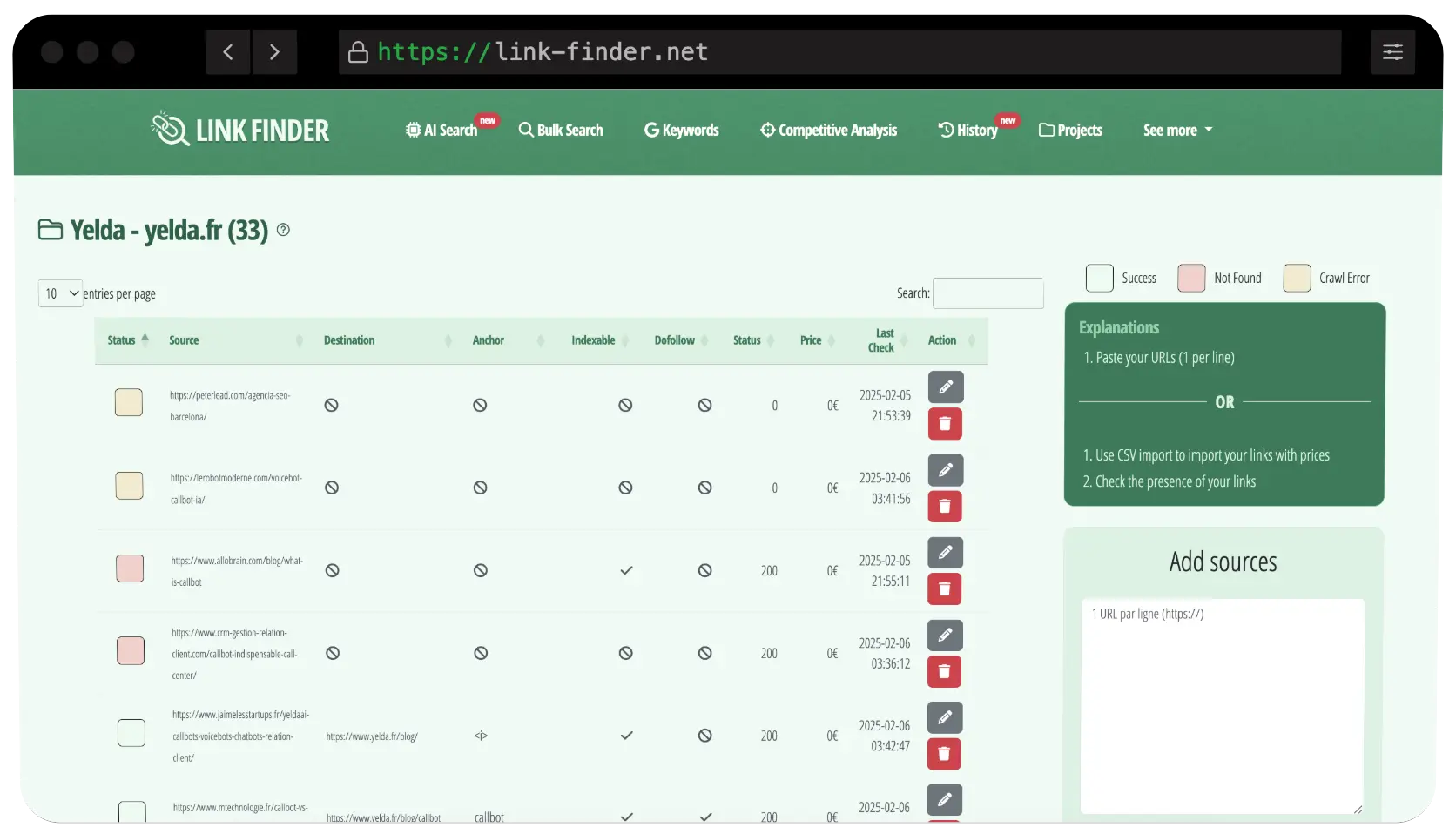Open mtechnologie.fr callbot source link
1456x834 pixels.
240,808
